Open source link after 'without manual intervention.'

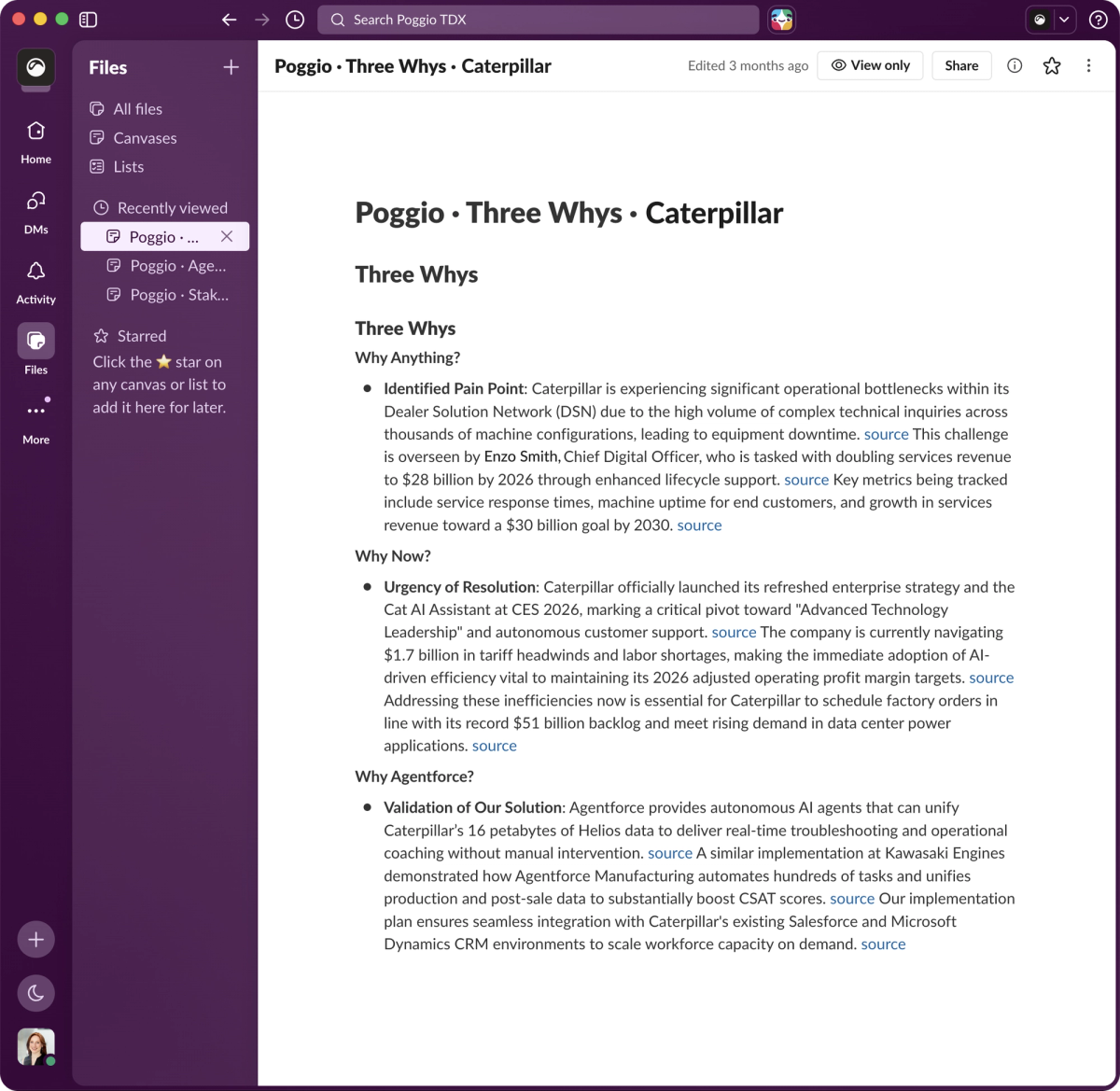click(x=670, y=853)
